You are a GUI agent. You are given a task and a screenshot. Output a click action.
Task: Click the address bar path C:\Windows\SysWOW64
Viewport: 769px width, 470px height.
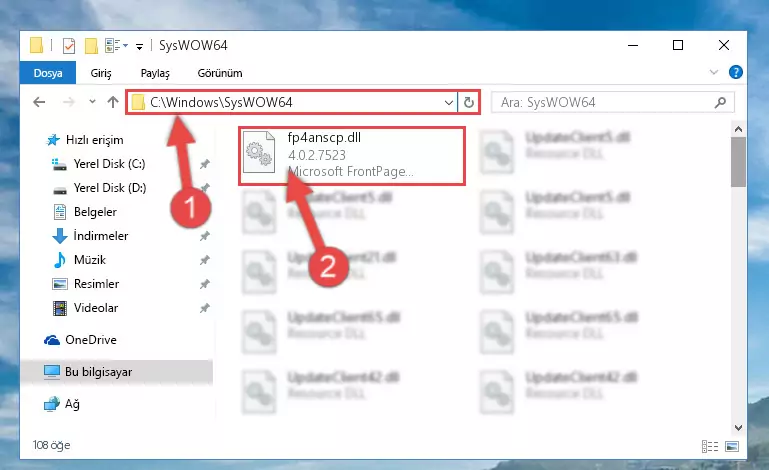pos(221,102)
